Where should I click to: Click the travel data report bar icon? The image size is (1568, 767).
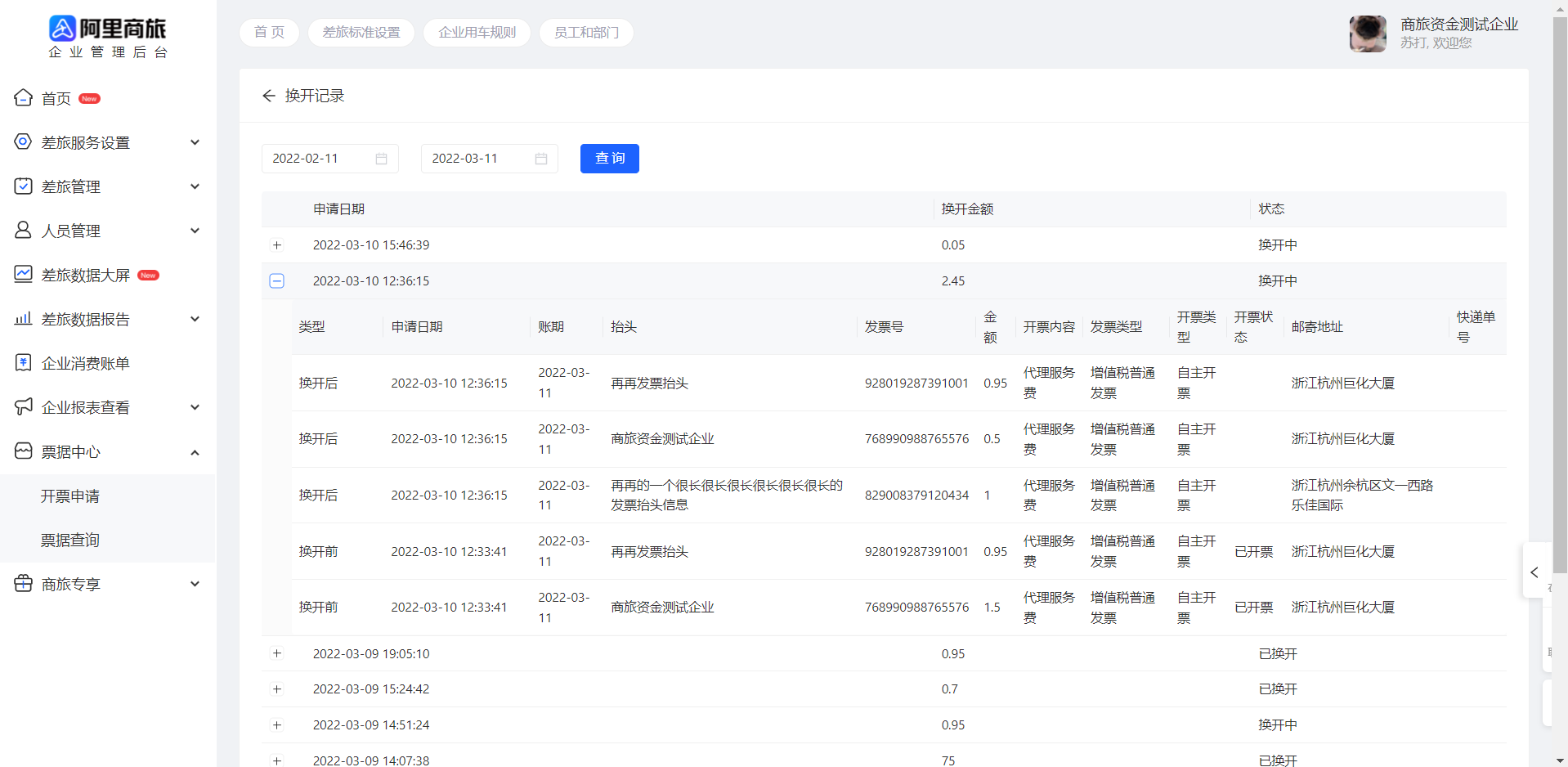click(24, 319)
